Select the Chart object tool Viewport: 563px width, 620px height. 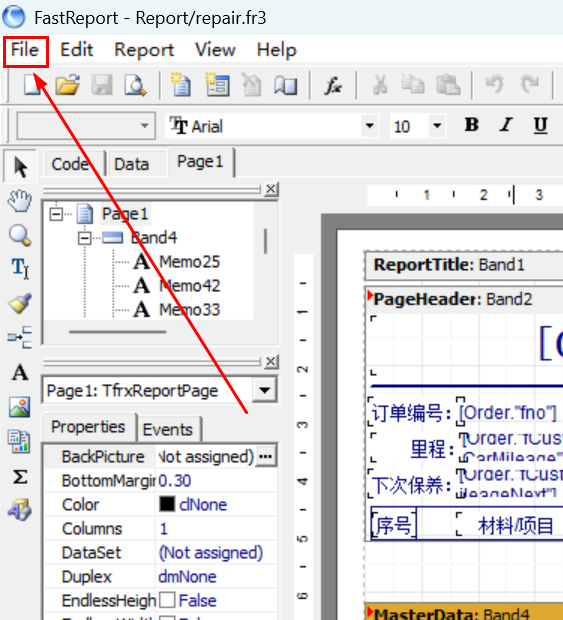[20, 441]
